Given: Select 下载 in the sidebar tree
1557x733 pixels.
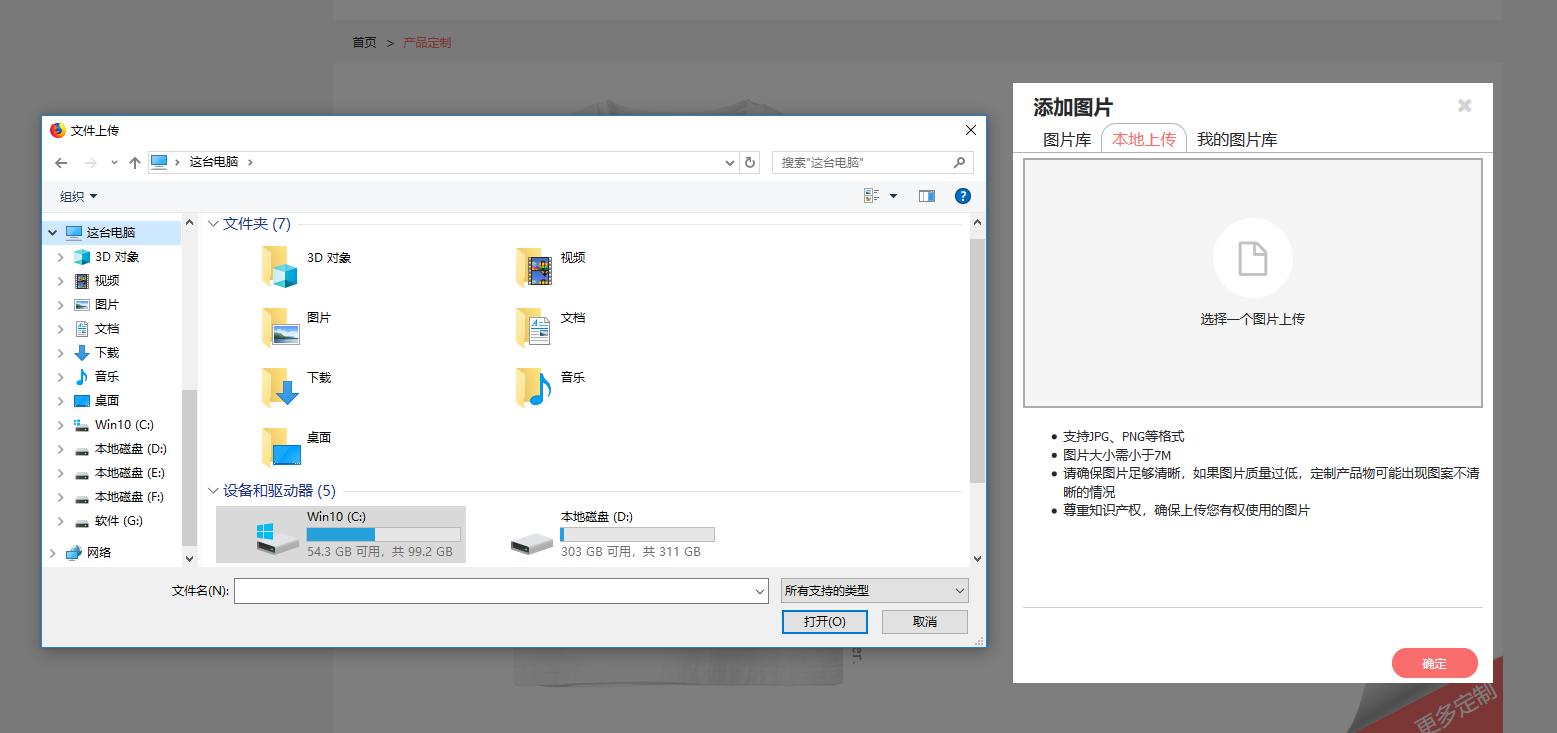Looking at the screenshot, I should click(107, 353).
